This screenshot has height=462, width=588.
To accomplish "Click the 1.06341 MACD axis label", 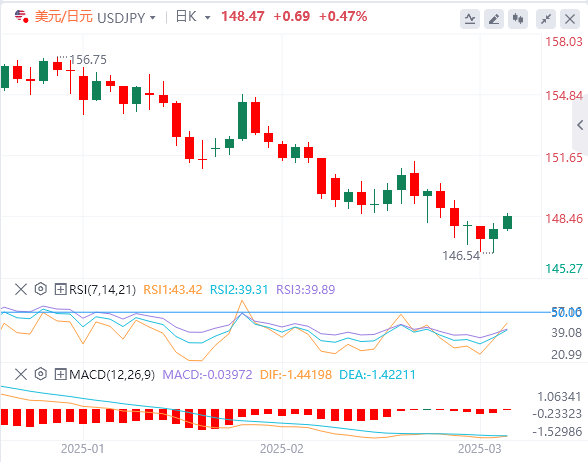I will tap(559, 397).
